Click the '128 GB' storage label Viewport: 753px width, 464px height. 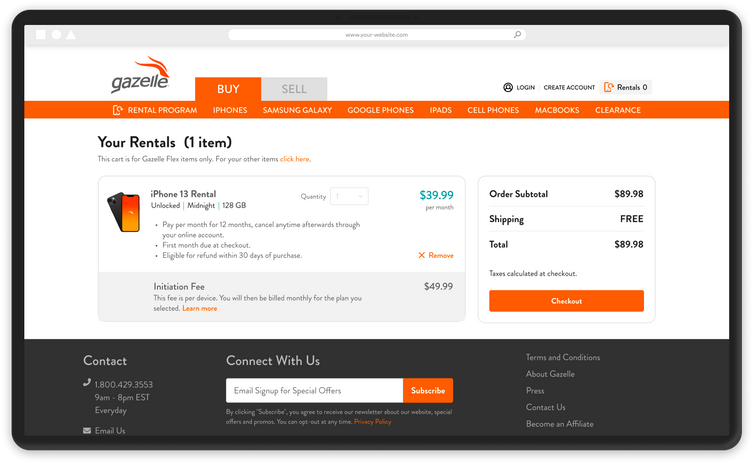(x=234, y=205)
